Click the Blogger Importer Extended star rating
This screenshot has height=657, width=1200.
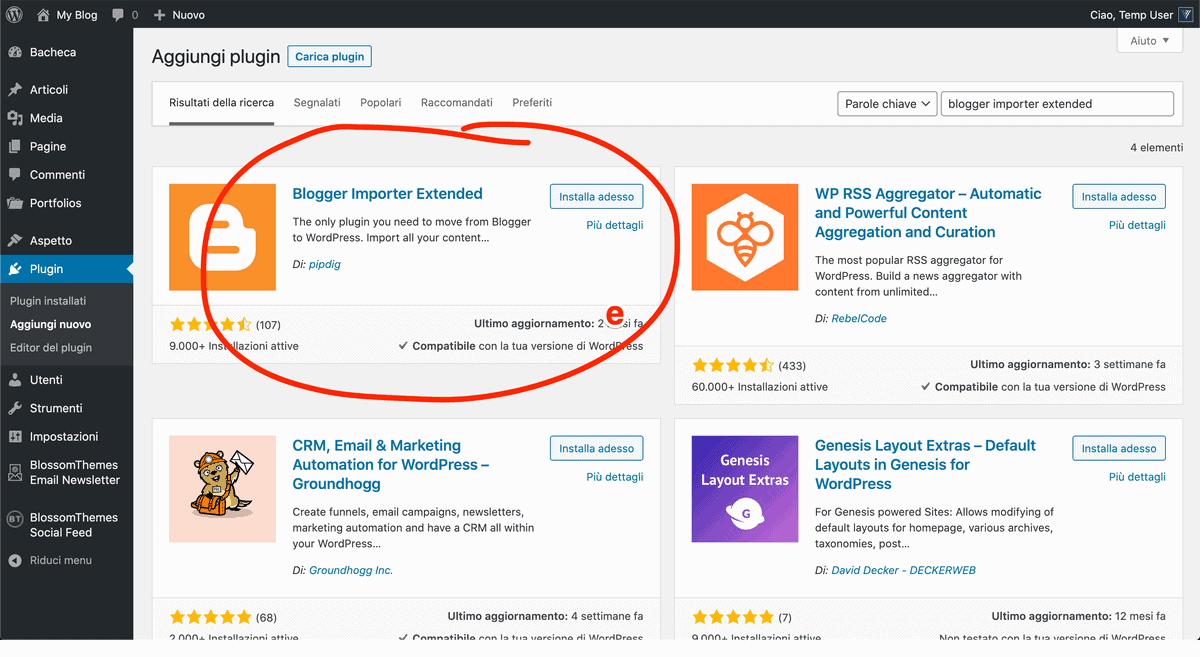click(210, 325)
